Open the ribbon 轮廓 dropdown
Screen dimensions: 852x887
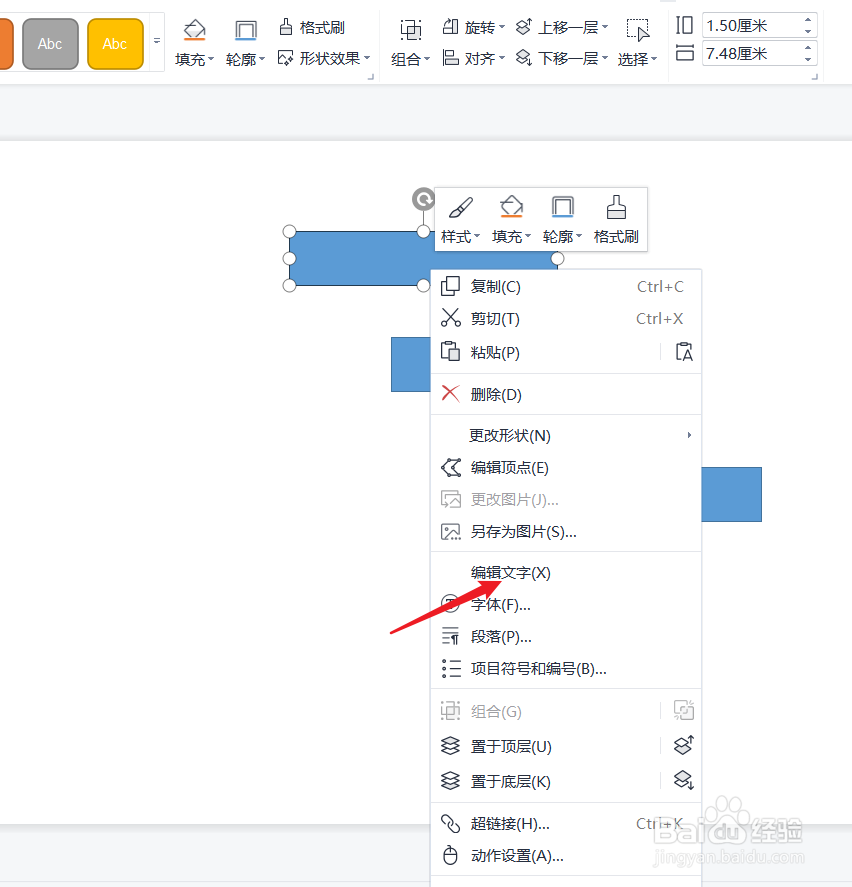point(246,59)
